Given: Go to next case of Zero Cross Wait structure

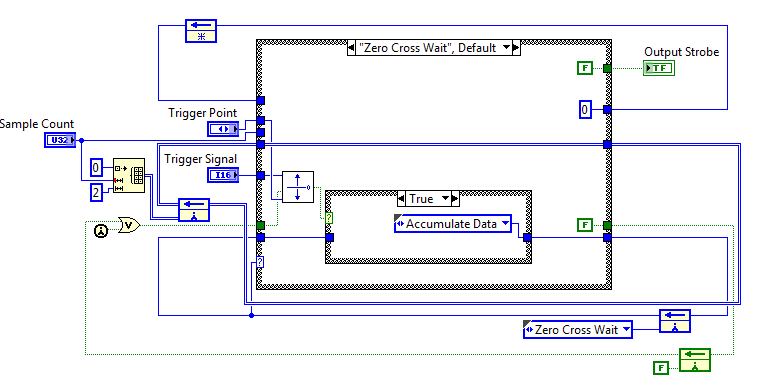Looking at the screenshot, I should [x=516, y=48].
